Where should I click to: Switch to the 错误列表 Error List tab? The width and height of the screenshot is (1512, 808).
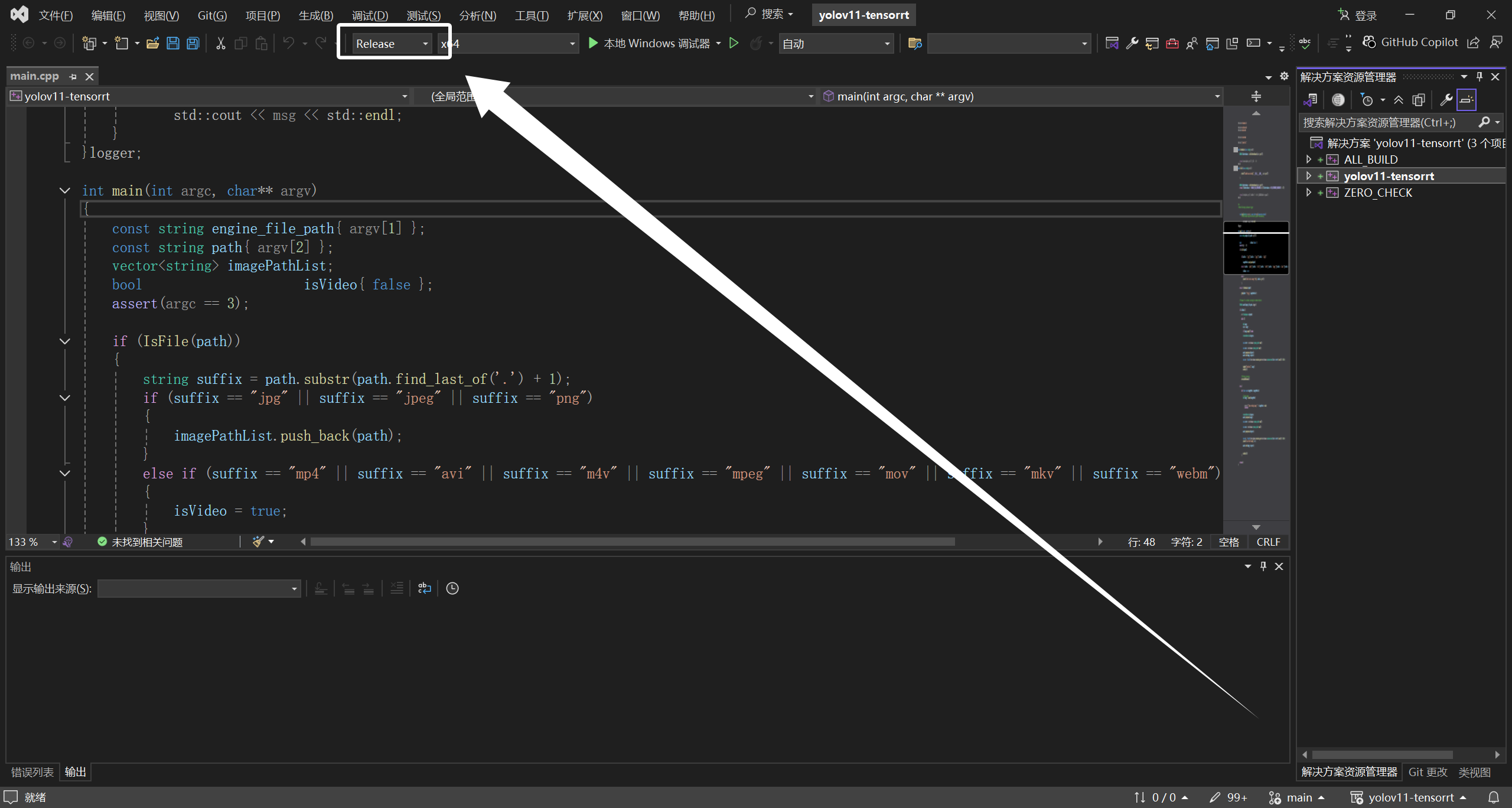click(32, 772)
